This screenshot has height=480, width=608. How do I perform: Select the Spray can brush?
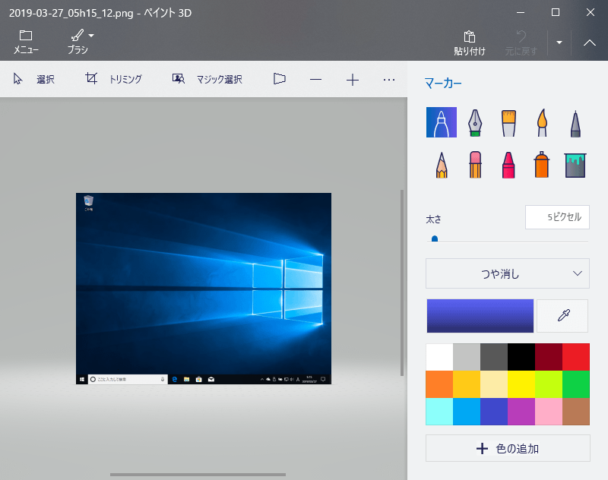click(542, 164)
